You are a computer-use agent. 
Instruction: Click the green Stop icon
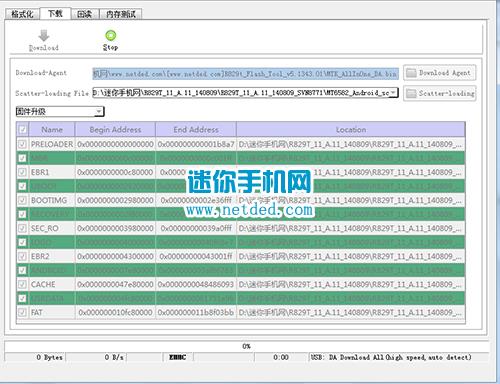pos(110,35)
